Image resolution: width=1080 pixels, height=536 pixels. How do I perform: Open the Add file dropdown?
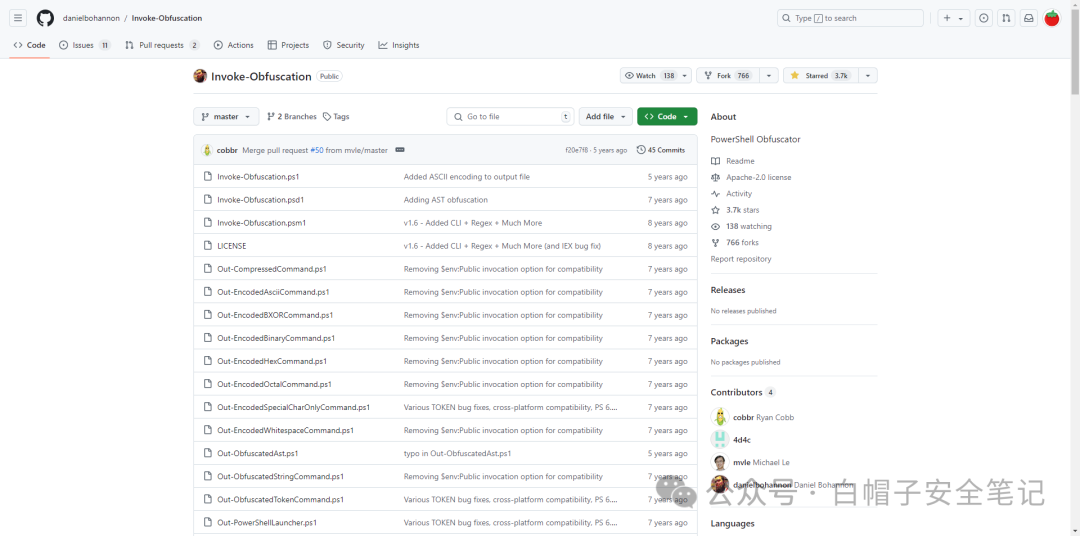(x=605, y=116)
